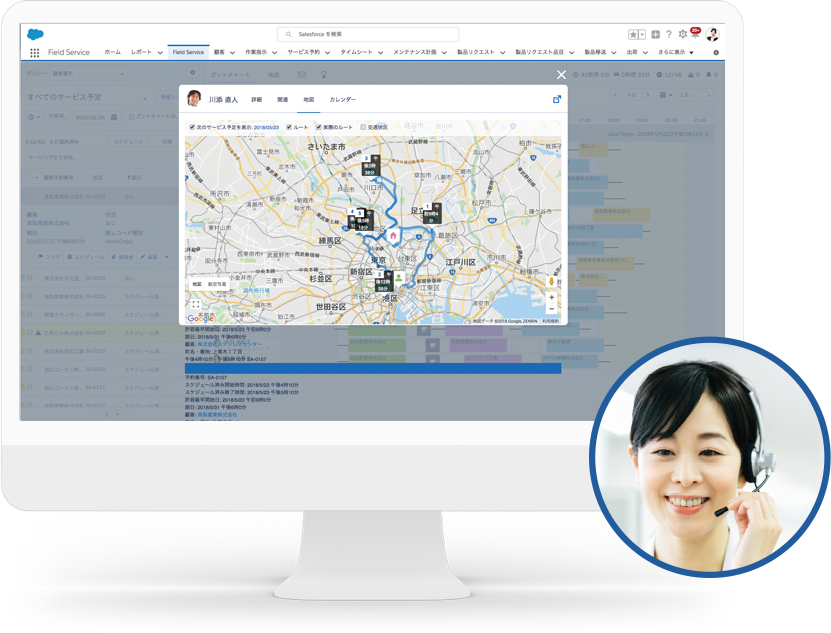Expand the メンテナンス計画 tab dropdown chevron

(x=444, y=52)
